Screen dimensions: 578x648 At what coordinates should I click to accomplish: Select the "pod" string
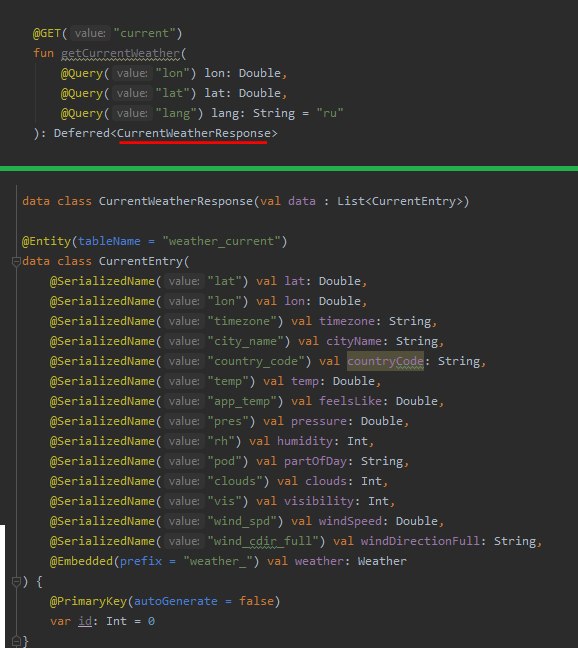tap(225, 461)
